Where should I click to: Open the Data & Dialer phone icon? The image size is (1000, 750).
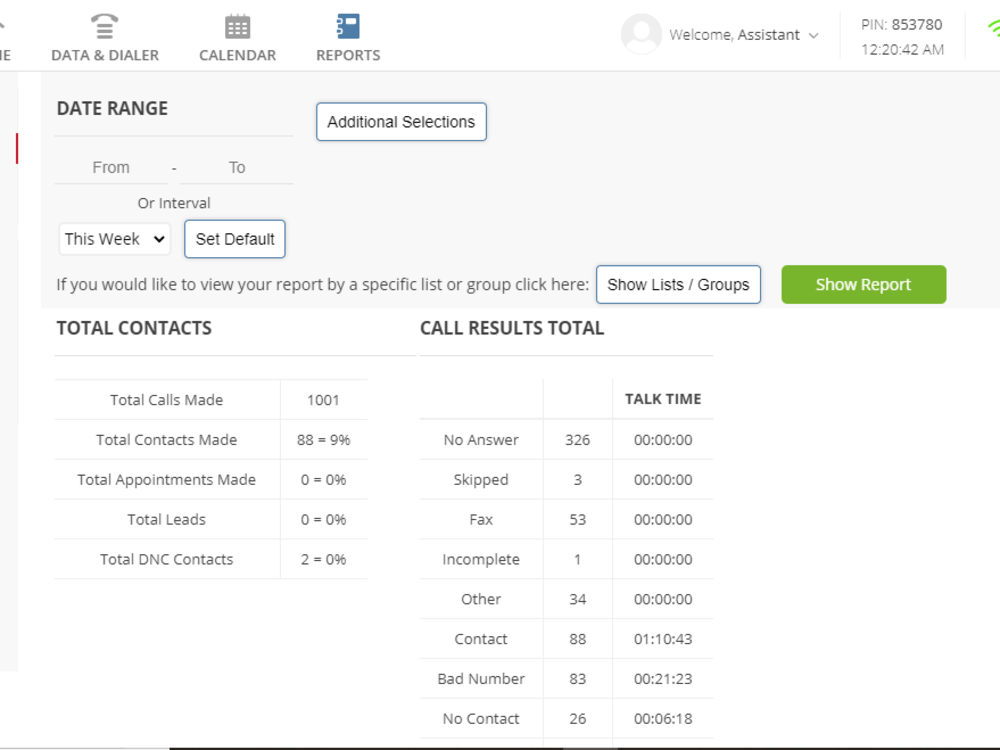point(104,27)
